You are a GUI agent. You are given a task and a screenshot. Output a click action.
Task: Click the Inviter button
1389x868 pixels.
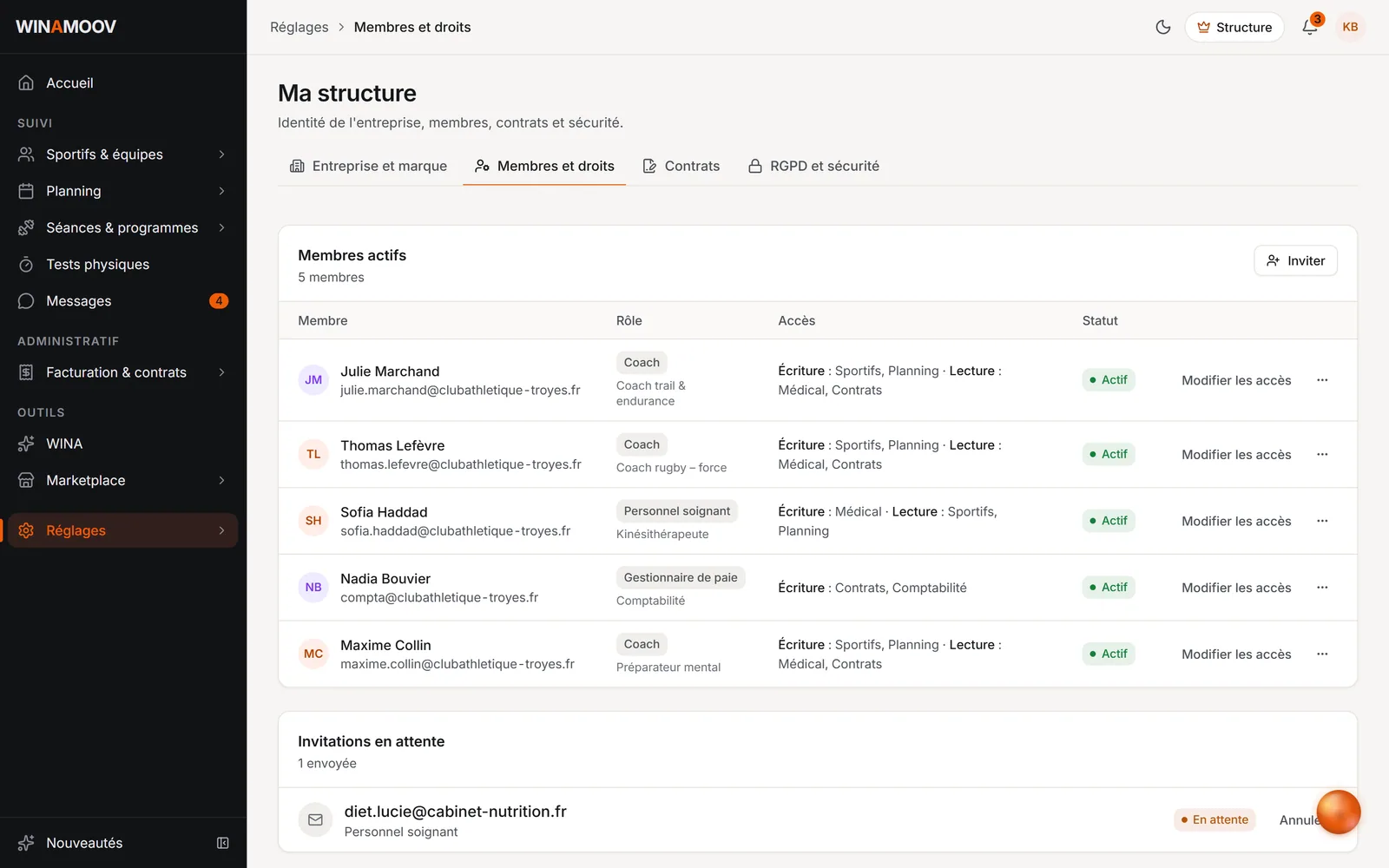[x=1295, y=260]
